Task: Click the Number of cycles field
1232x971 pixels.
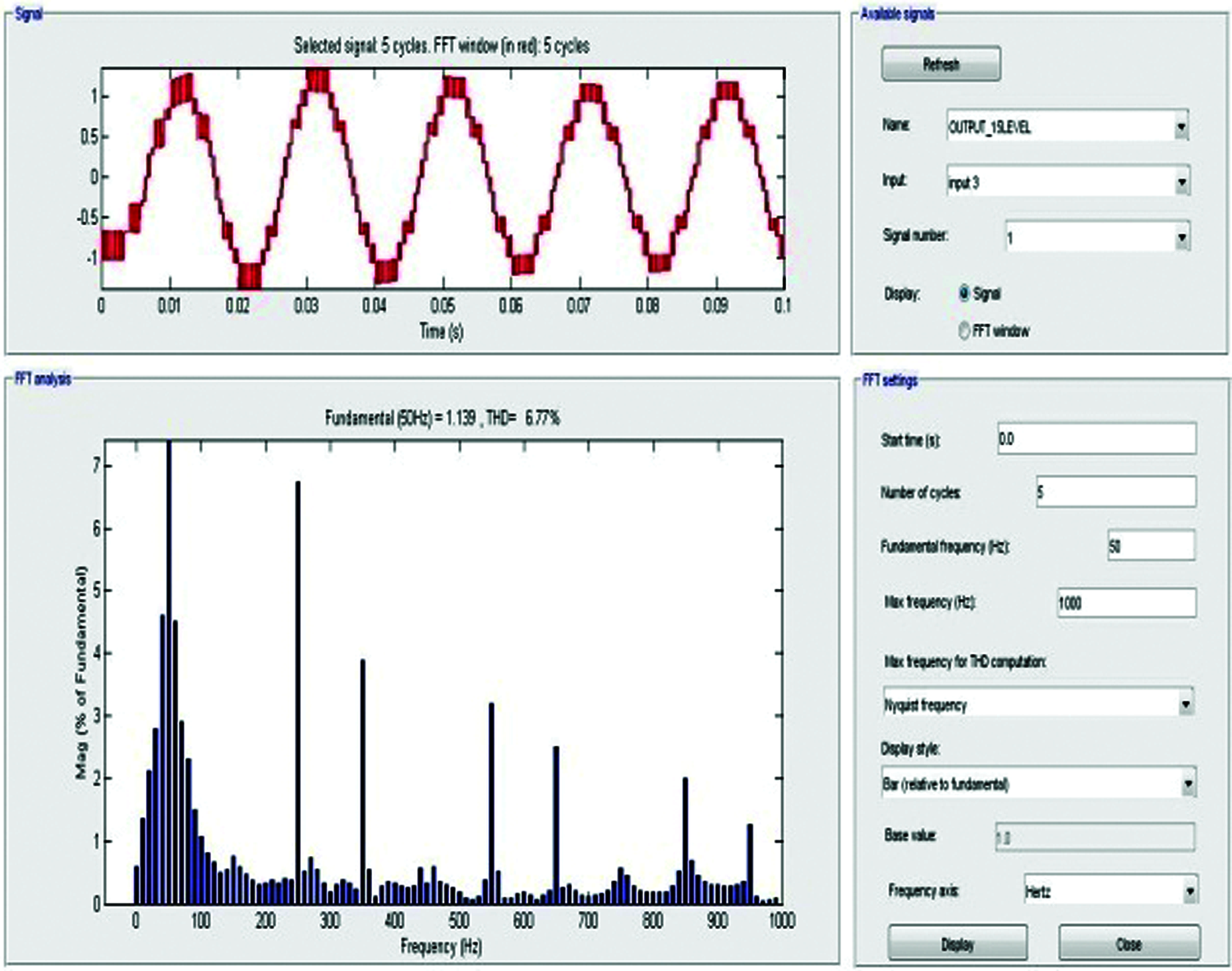Action: [1115, 492]
